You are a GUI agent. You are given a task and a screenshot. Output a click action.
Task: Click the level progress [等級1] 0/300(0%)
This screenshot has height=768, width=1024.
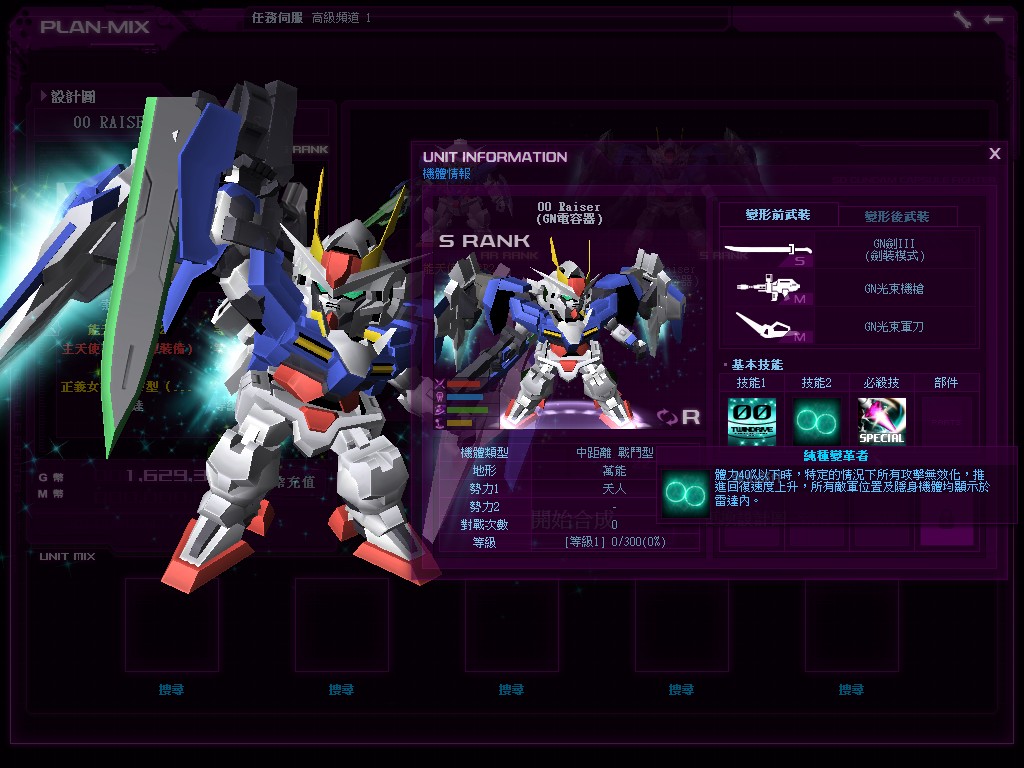(x=615, y=541)
